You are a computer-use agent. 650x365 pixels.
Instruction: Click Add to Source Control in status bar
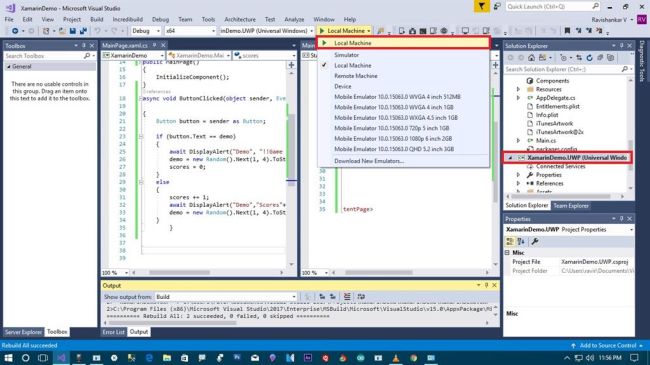click(608, 346)
